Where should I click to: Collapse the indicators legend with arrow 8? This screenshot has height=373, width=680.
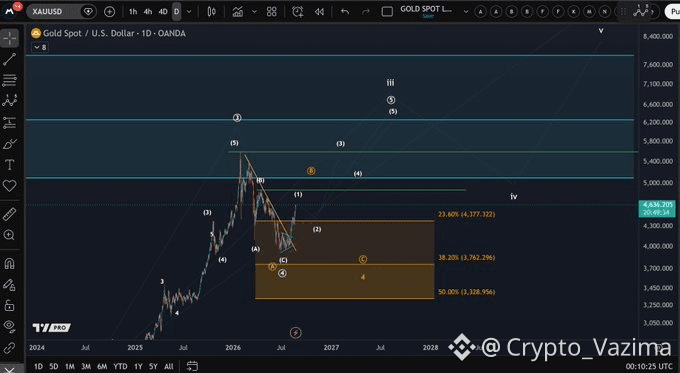(x=40, y=47)
